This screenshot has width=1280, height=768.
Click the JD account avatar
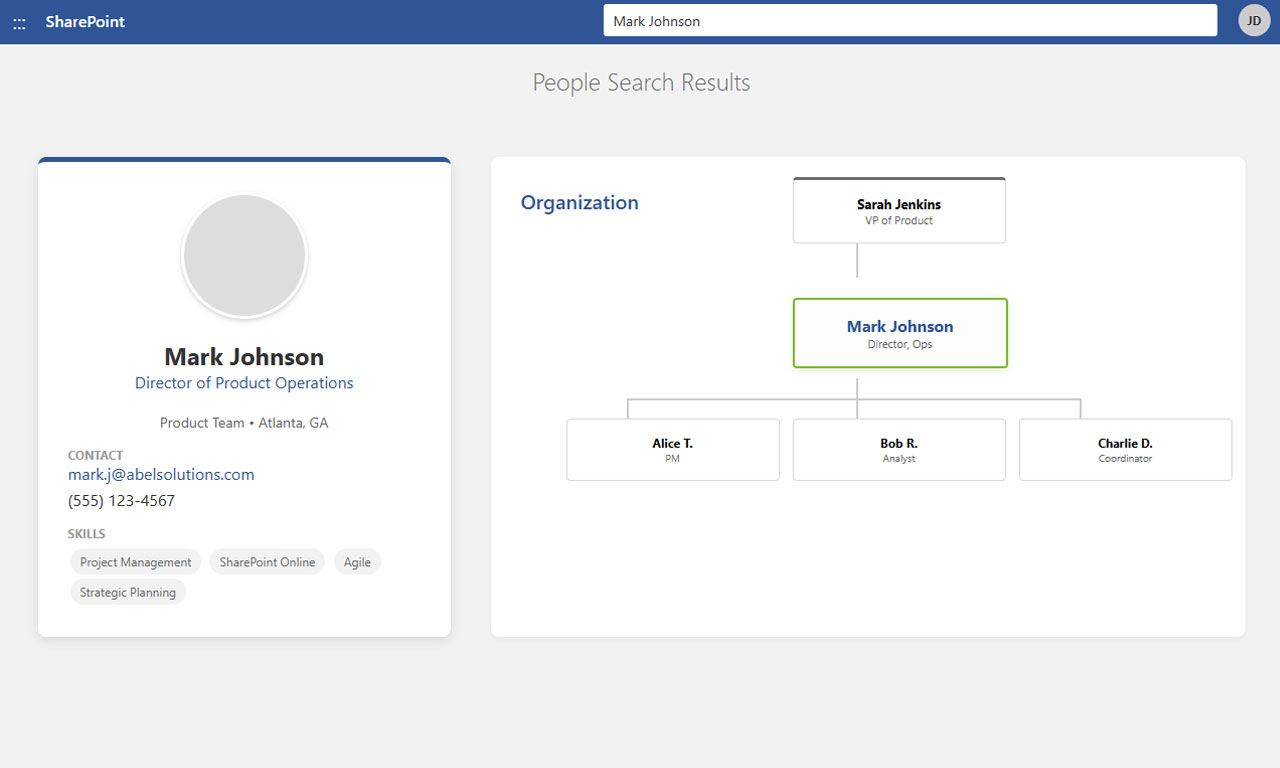pos(1253,20)
